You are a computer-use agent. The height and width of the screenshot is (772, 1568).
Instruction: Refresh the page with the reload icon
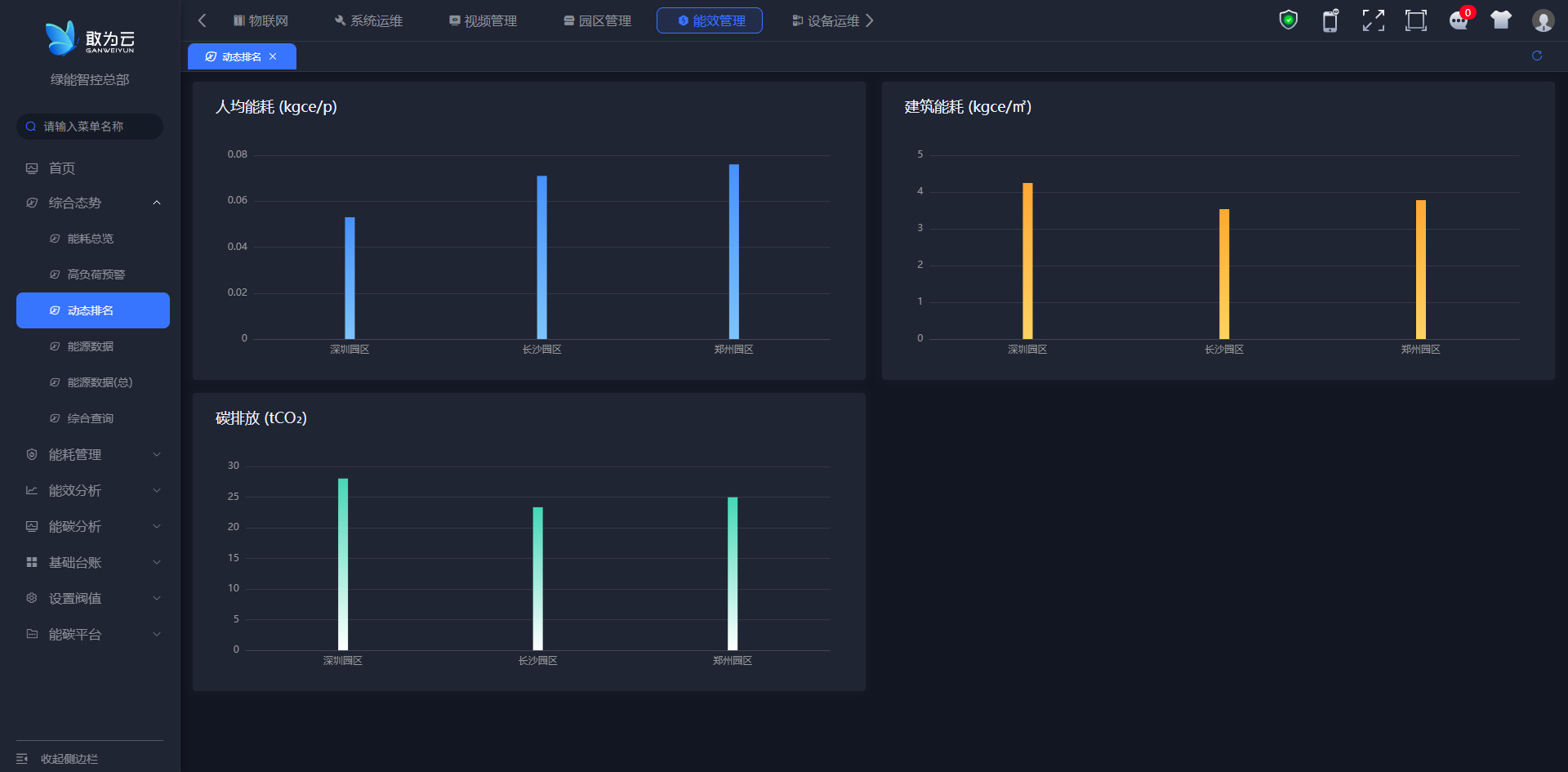point(1537,56)
